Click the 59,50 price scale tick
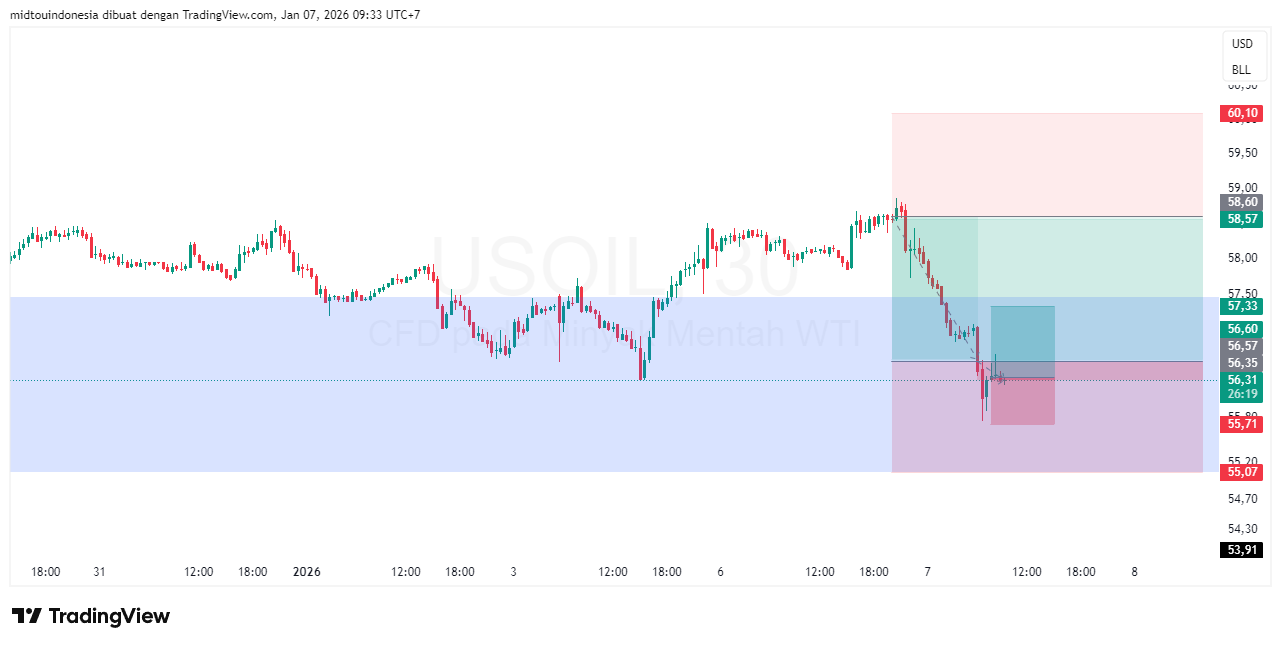 [1241, 153]
